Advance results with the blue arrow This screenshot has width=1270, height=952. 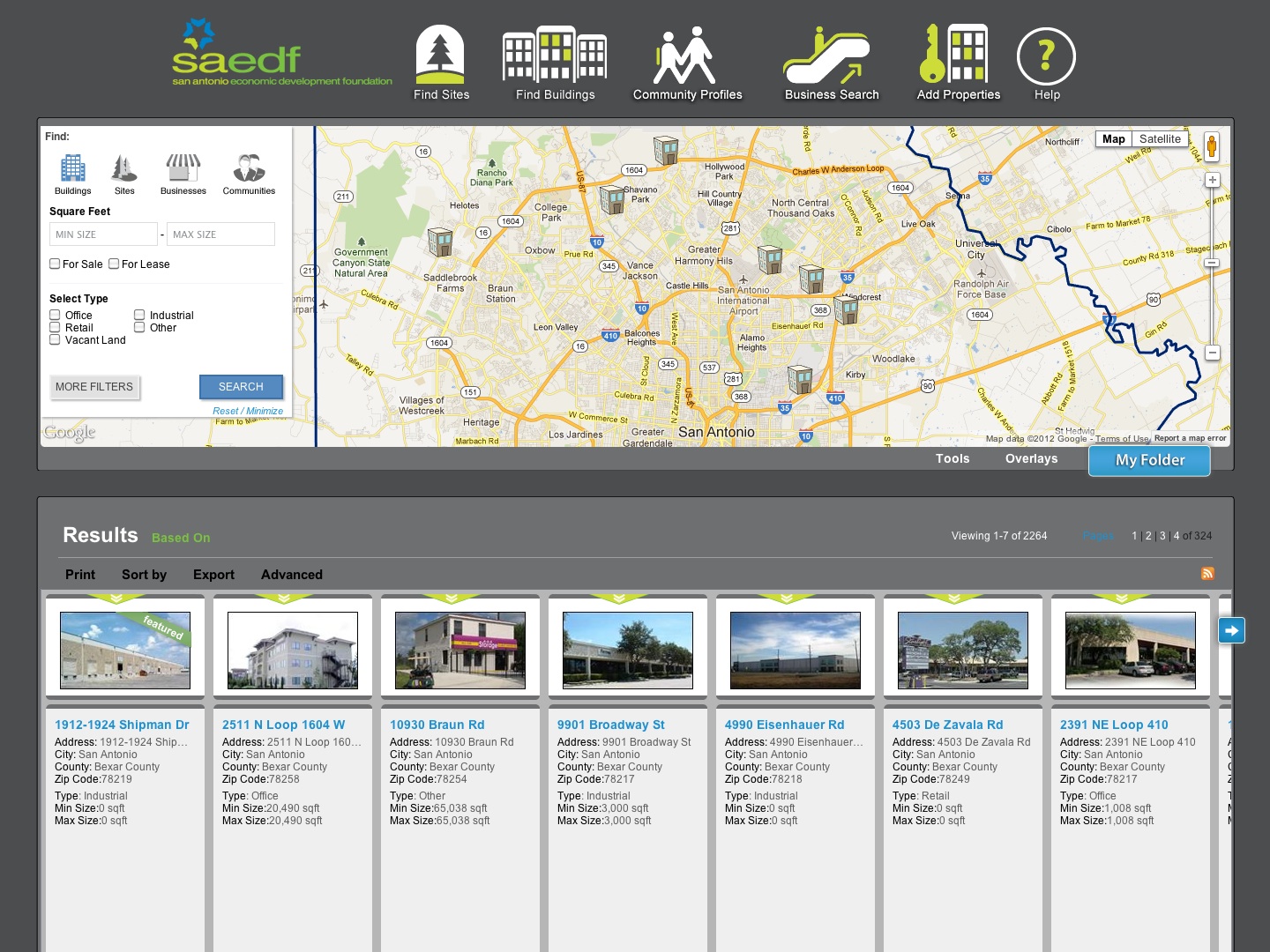coord(1231,630)
